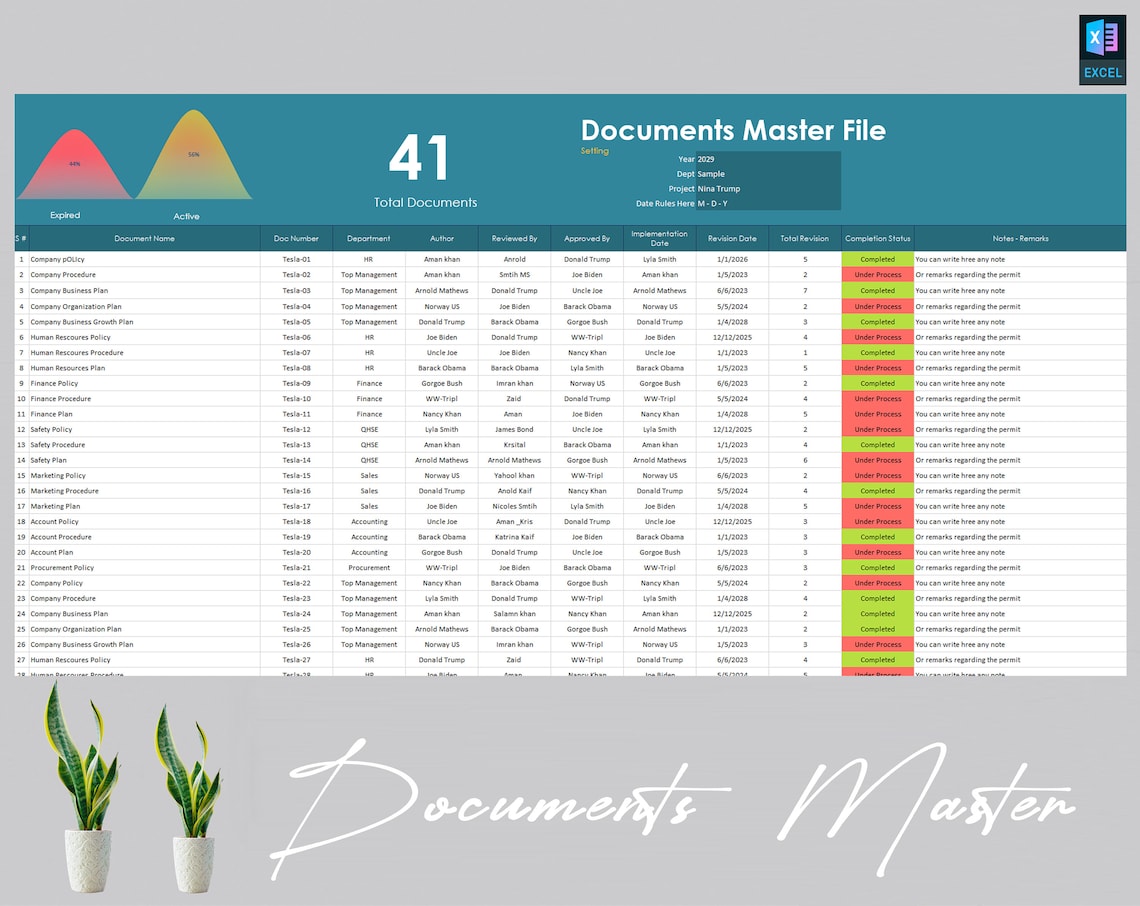Click the Completed status in Tesla-01 row
Image resolution: width=1140 pixels, height=906 pixels.
[x=878, y=260]
